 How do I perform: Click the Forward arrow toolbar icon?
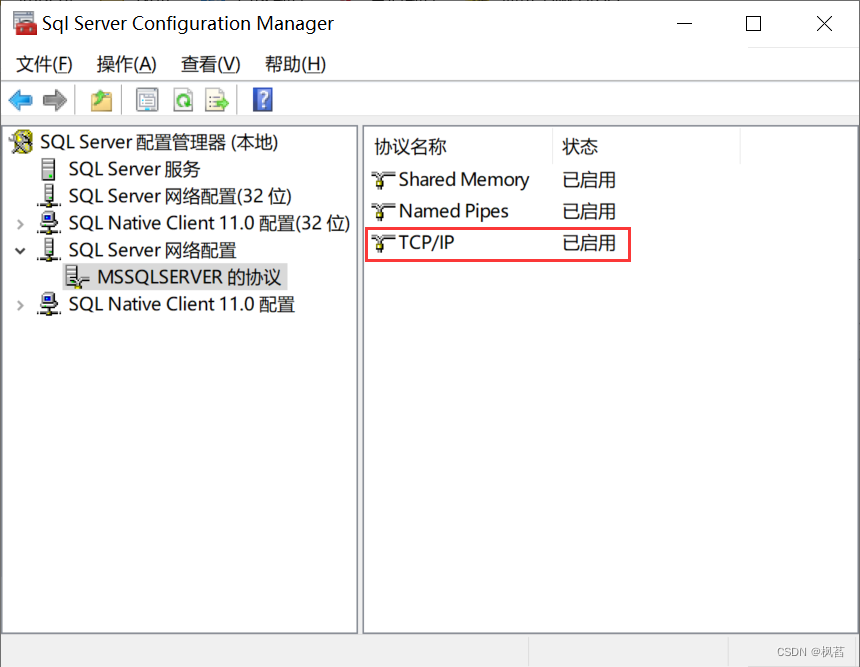(x=54, y=100)
